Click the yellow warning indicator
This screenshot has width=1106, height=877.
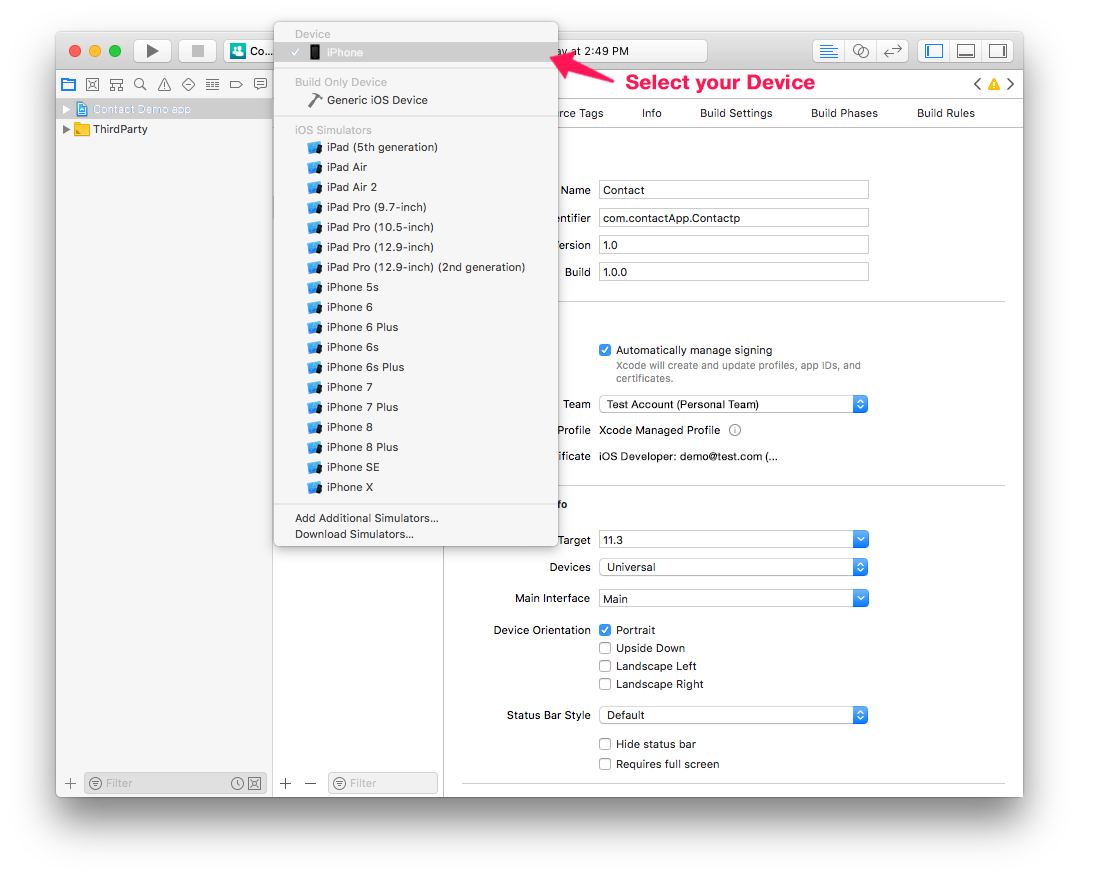[994, 85]
